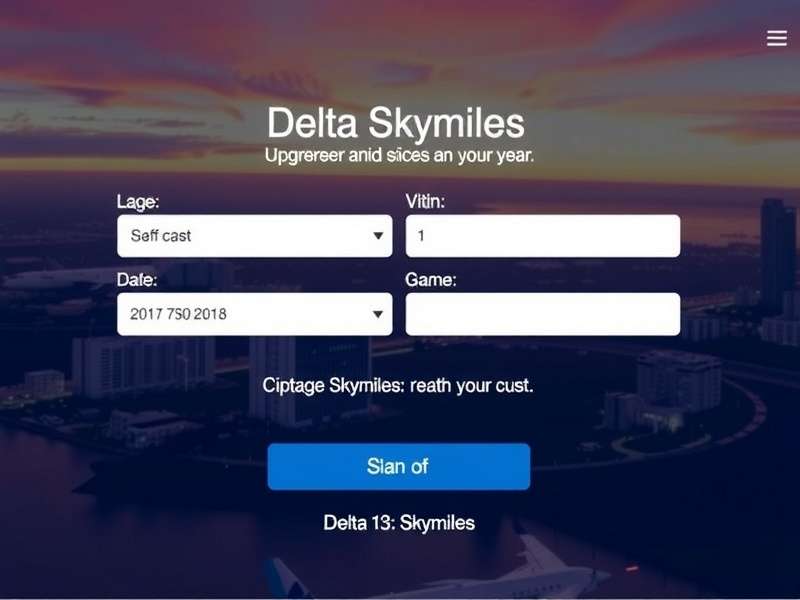The width and height of the screenshot is (800, 600).
Task: Expand the Lage dropdown showing Seff cast
Action: (x=255, y=236)
